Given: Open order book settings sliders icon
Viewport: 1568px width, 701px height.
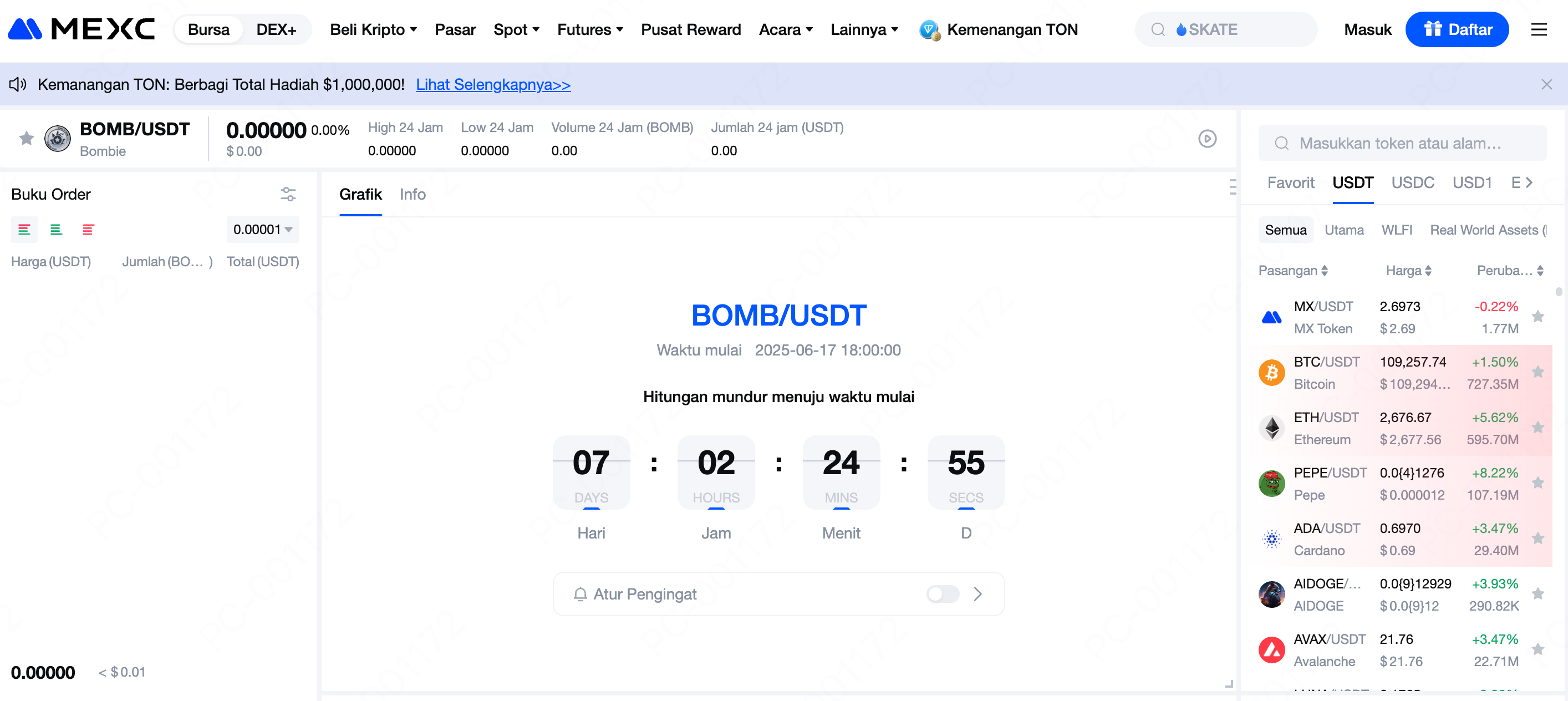Looking at the screenshot, I should click(x=288, y=194).
